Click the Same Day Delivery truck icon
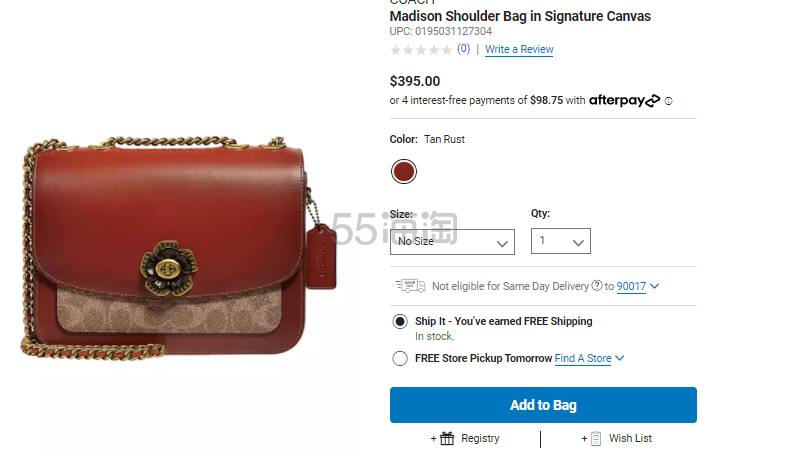 pos(410,286)
